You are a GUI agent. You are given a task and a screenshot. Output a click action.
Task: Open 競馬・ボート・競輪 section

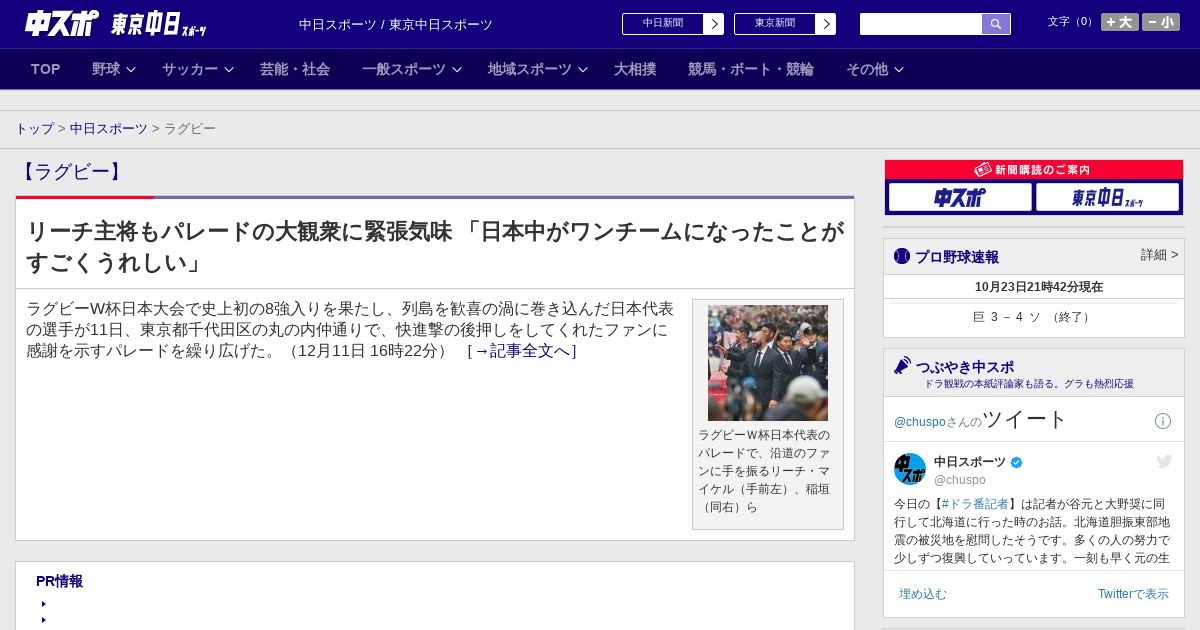coord(751,69)
